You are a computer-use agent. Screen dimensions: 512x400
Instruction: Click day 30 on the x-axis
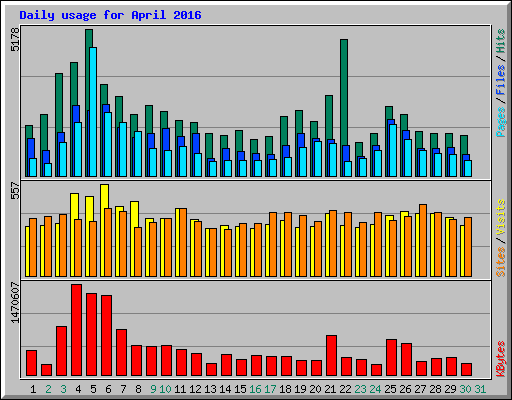[465, 389]
